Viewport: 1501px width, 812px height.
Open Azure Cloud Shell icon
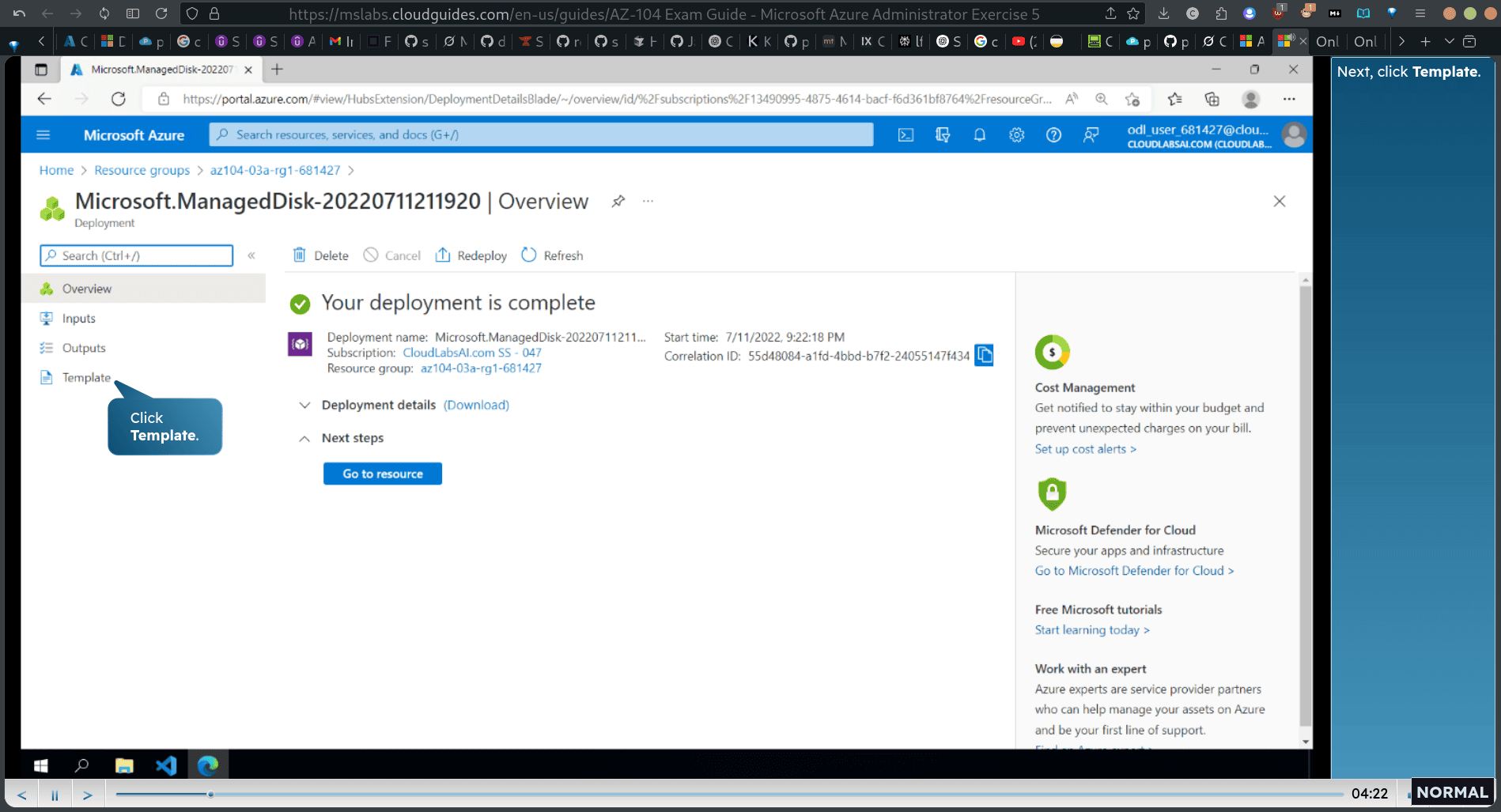pos(906,135)
